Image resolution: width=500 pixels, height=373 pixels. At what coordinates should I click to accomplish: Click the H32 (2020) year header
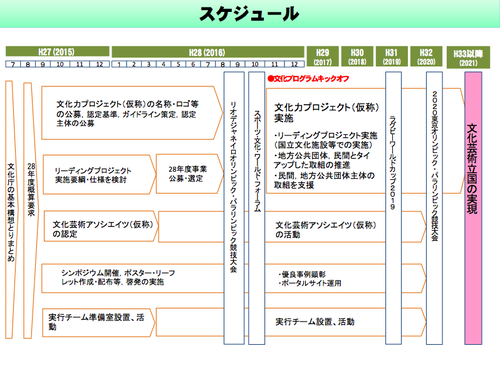[426, 56]
